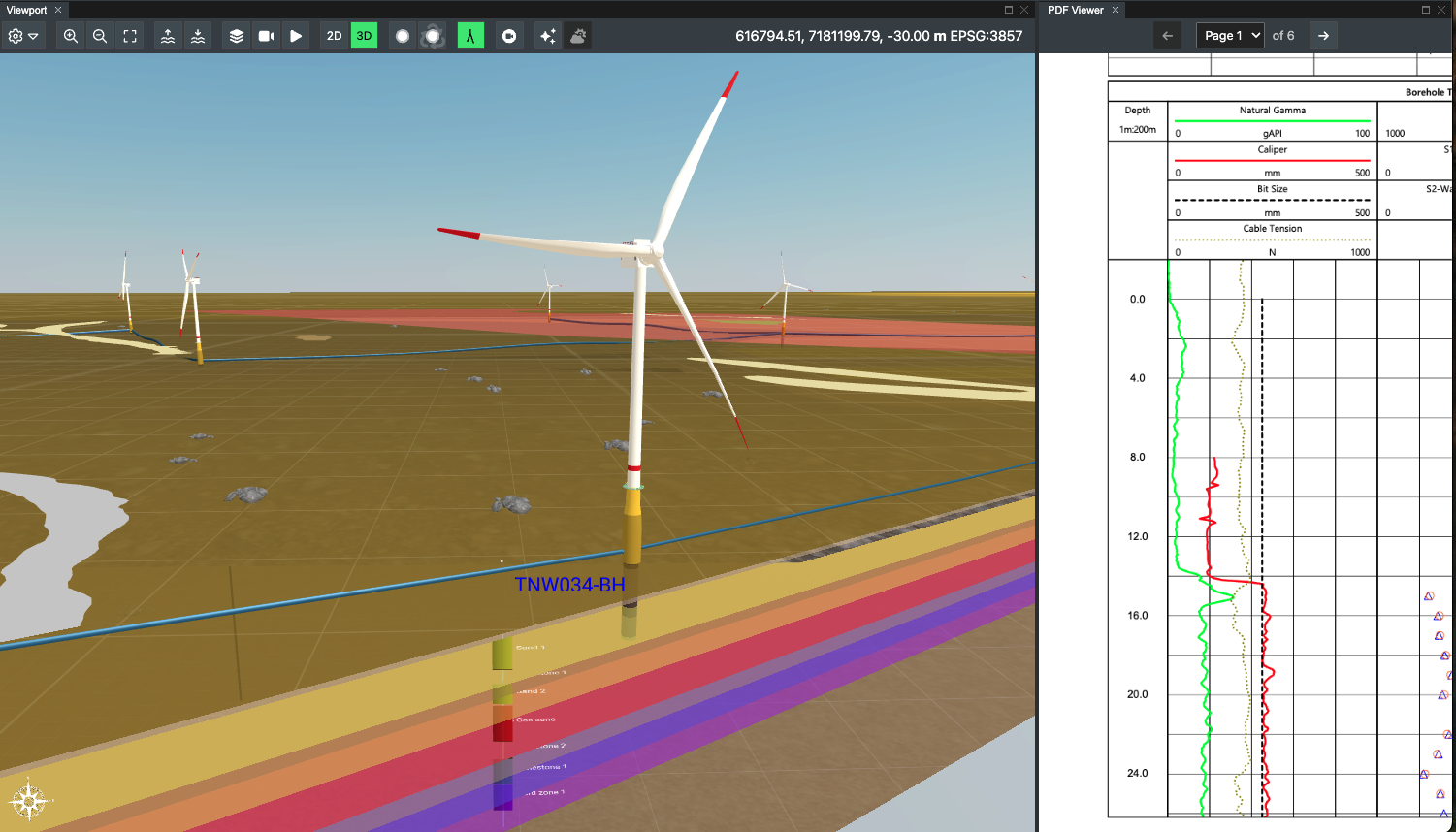Click the zoom in magnifier icon

coord(71,36)
